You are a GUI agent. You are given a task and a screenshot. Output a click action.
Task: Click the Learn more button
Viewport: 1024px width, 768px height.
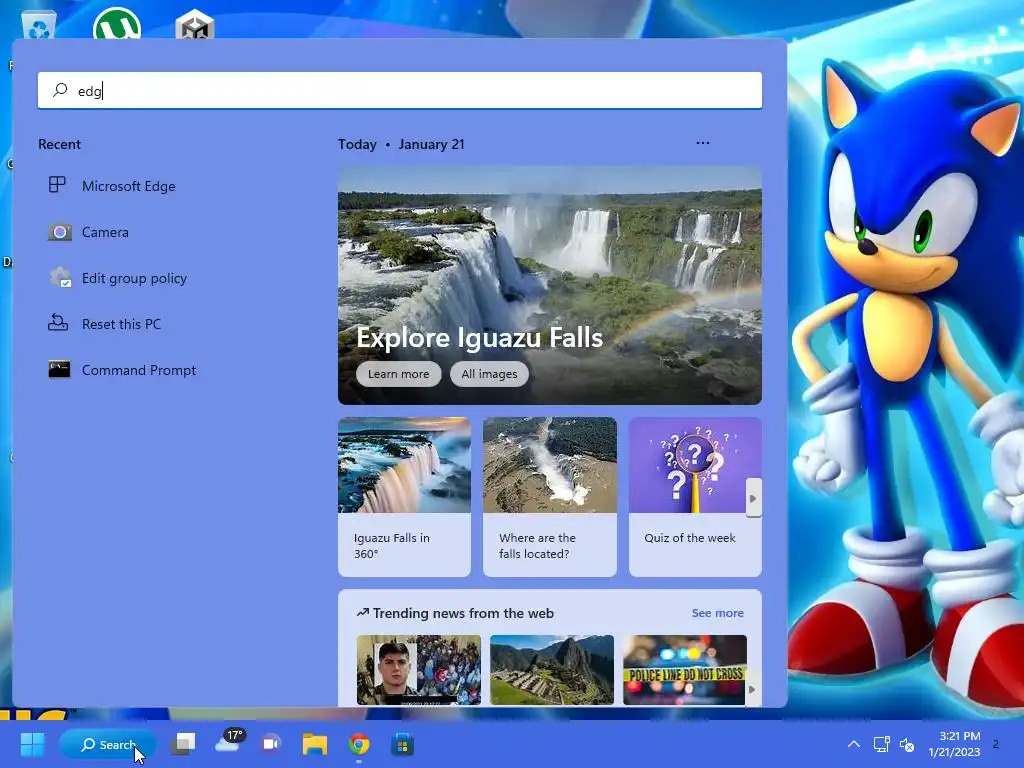click(x=398, y=374)
